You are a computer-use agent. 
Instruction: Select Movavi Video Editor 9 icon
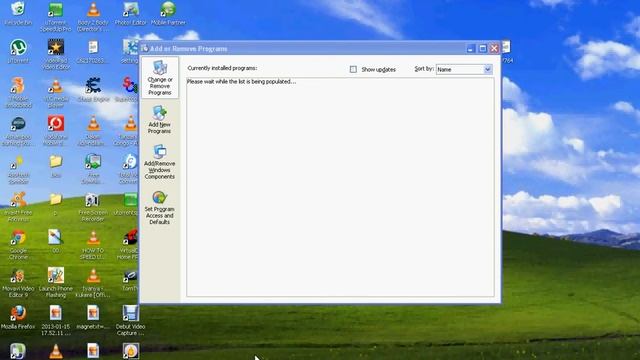click(18, 282)
